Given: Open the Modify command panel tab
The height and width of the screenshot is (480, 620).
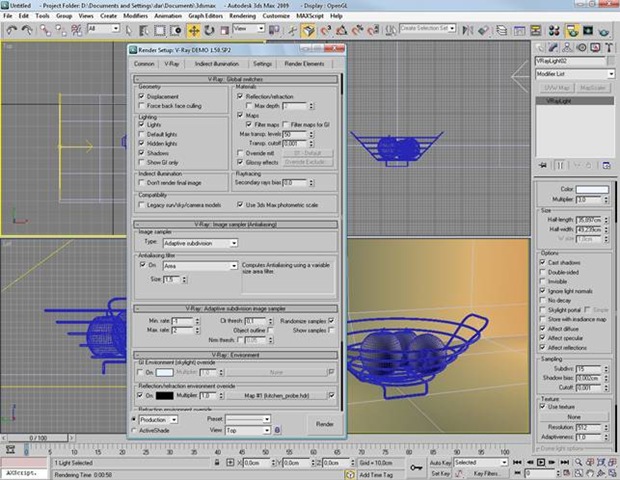Looking at the screenshot, I should [x=553, y=47].
